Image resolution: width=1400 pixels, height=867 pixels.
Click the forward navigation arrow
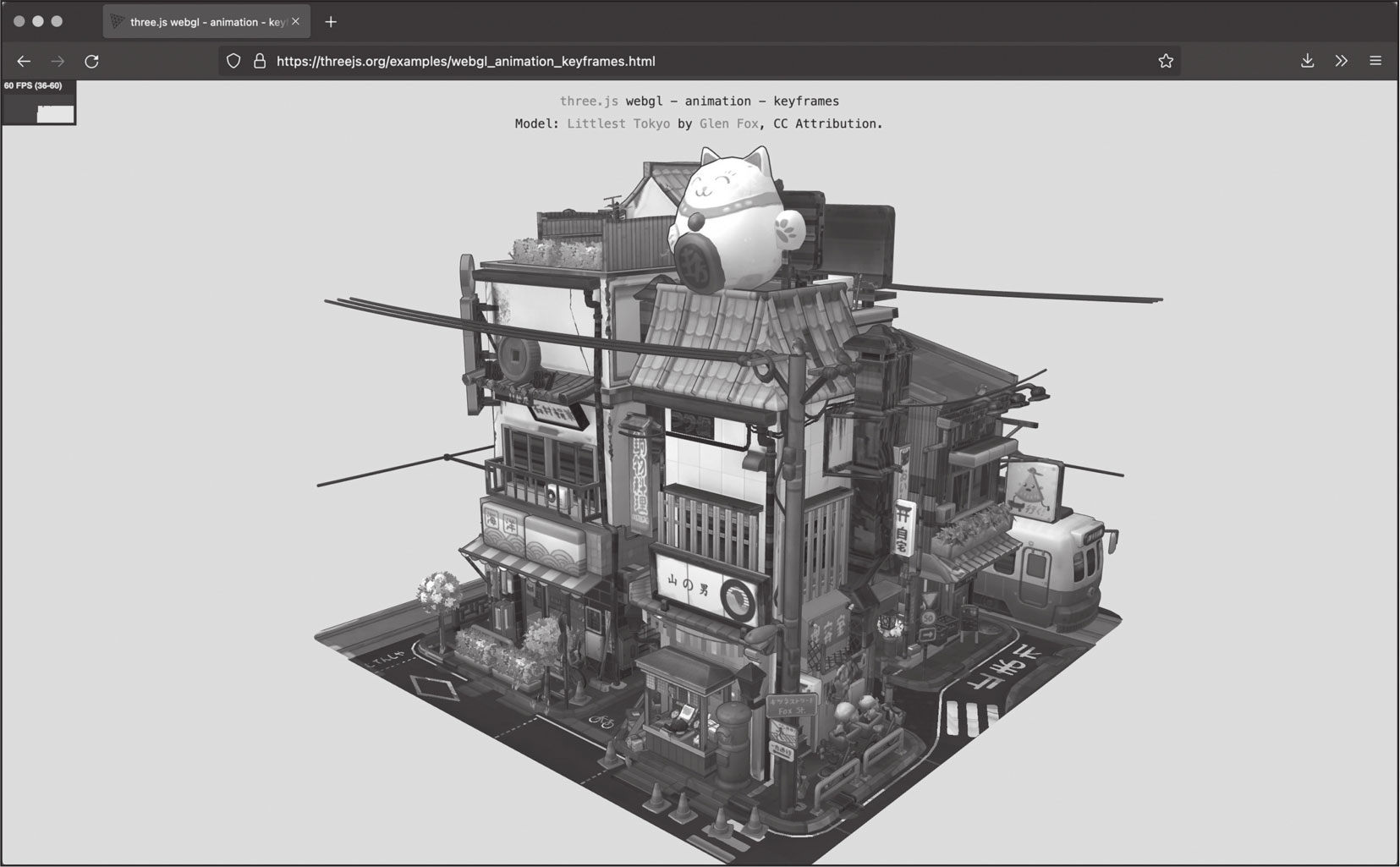(x=58, y=61)
